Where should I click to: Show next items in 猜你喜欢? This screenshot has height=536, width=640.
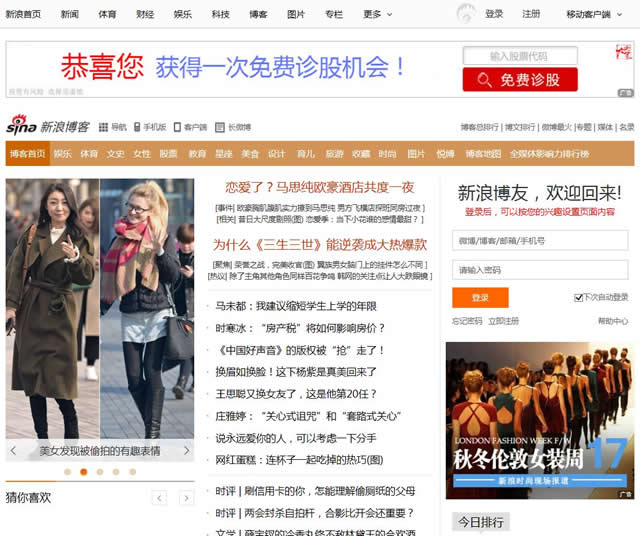click(186, 498)
